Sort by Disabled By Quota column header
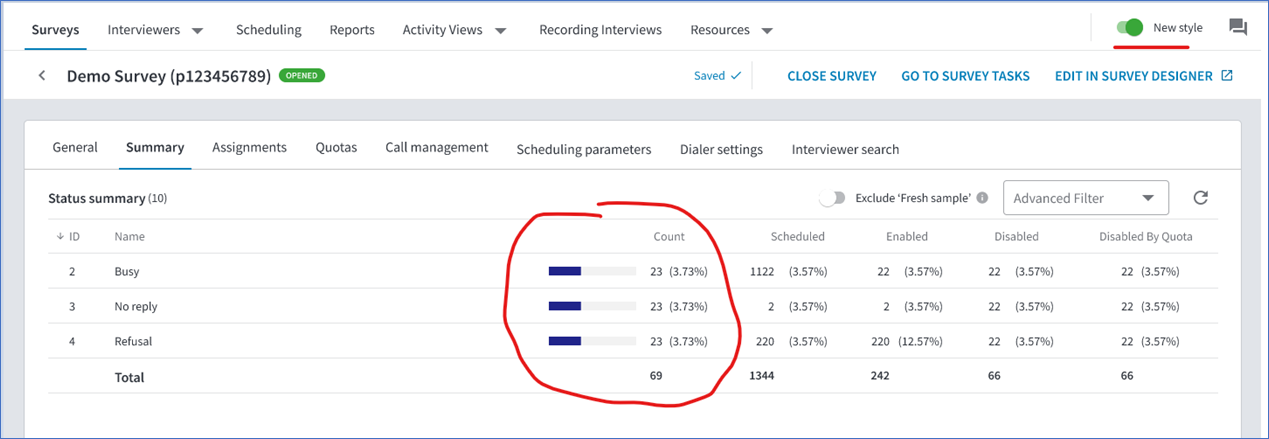Image resolution: width=1269 pixels, height=439 pixels. 1146,237
